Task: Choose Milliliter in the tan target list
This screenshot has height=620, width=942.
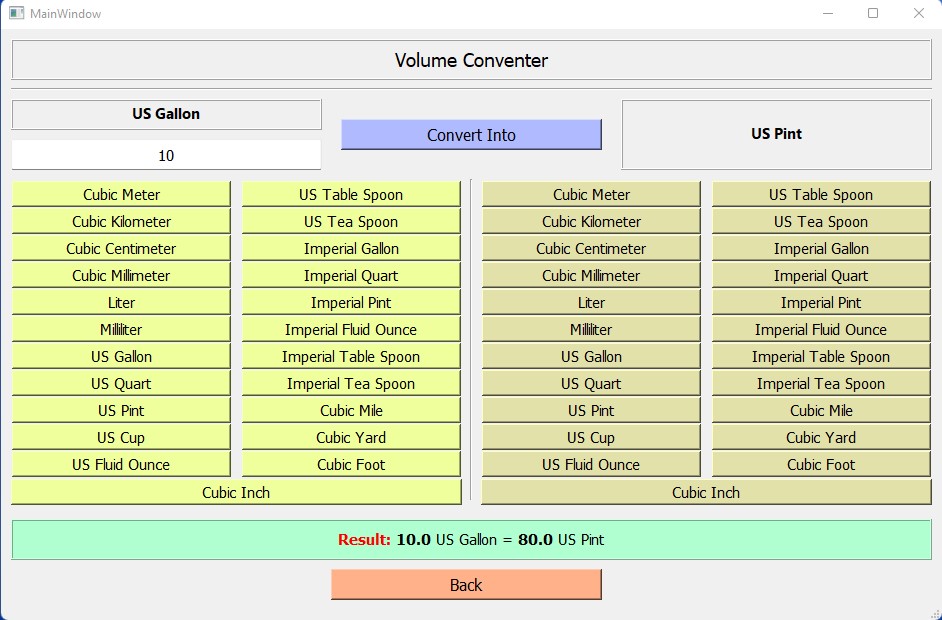Action: coord(591,330)
